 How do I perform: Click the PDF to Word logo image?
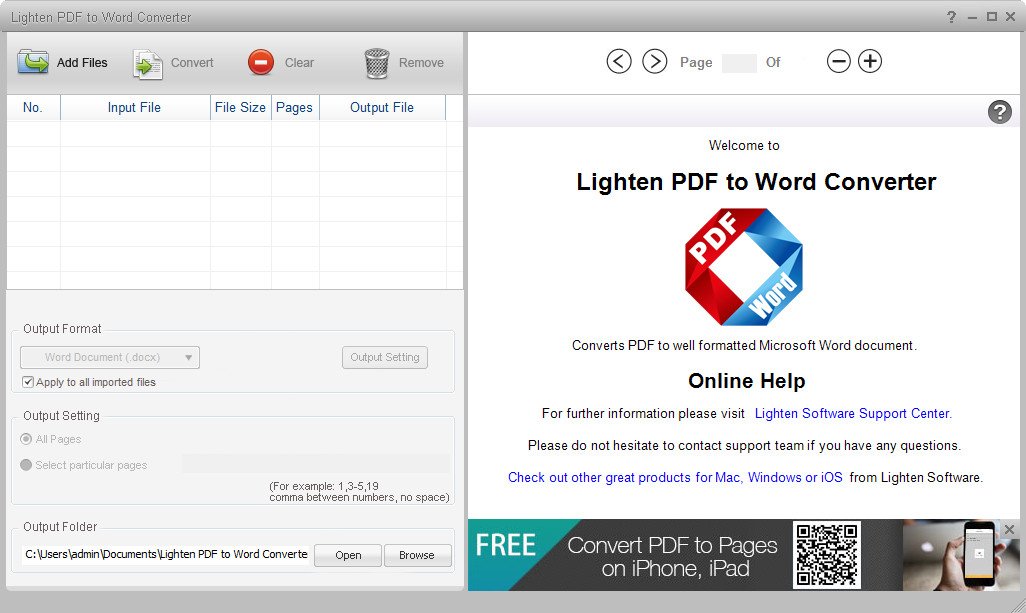(x=744, y=267)
